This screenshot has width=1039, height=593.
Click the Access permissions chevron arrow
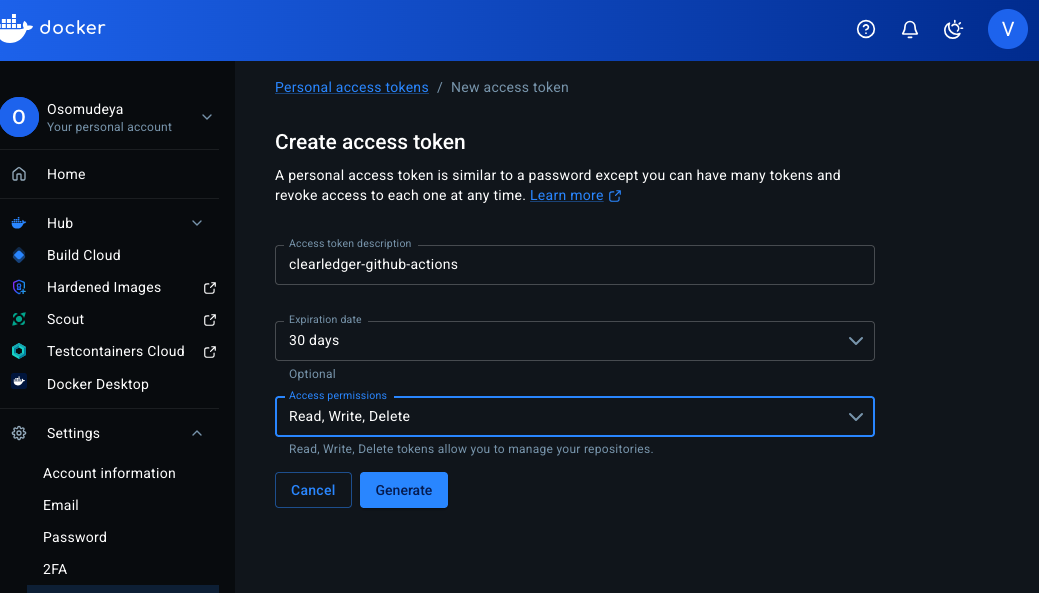[855, 417]
